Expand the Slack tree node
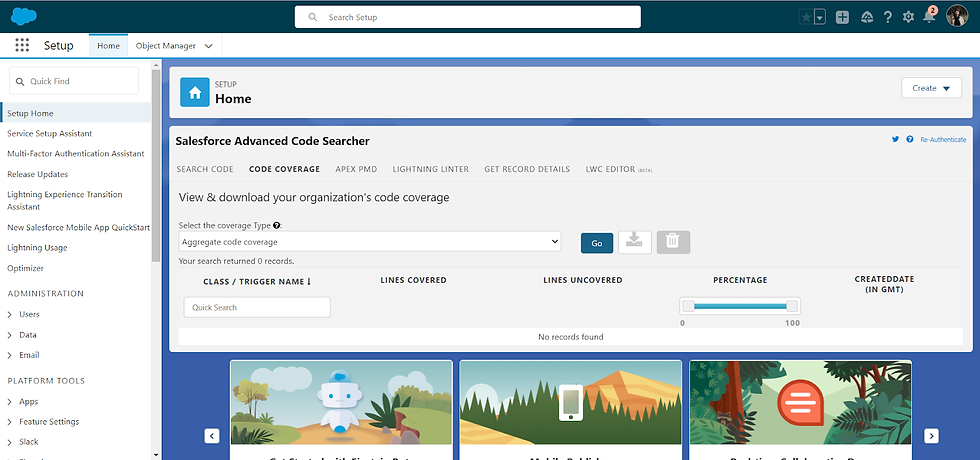The width and height of the screenshot is (980, 460). (9, 441)
